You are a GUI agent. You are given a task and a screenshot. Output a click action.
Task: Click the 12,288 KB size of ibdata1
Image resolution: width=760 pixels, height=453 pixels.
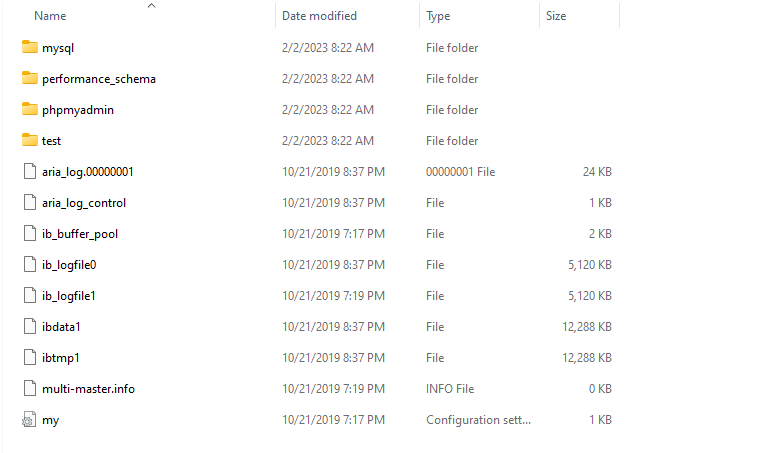[x=586, y=326]
